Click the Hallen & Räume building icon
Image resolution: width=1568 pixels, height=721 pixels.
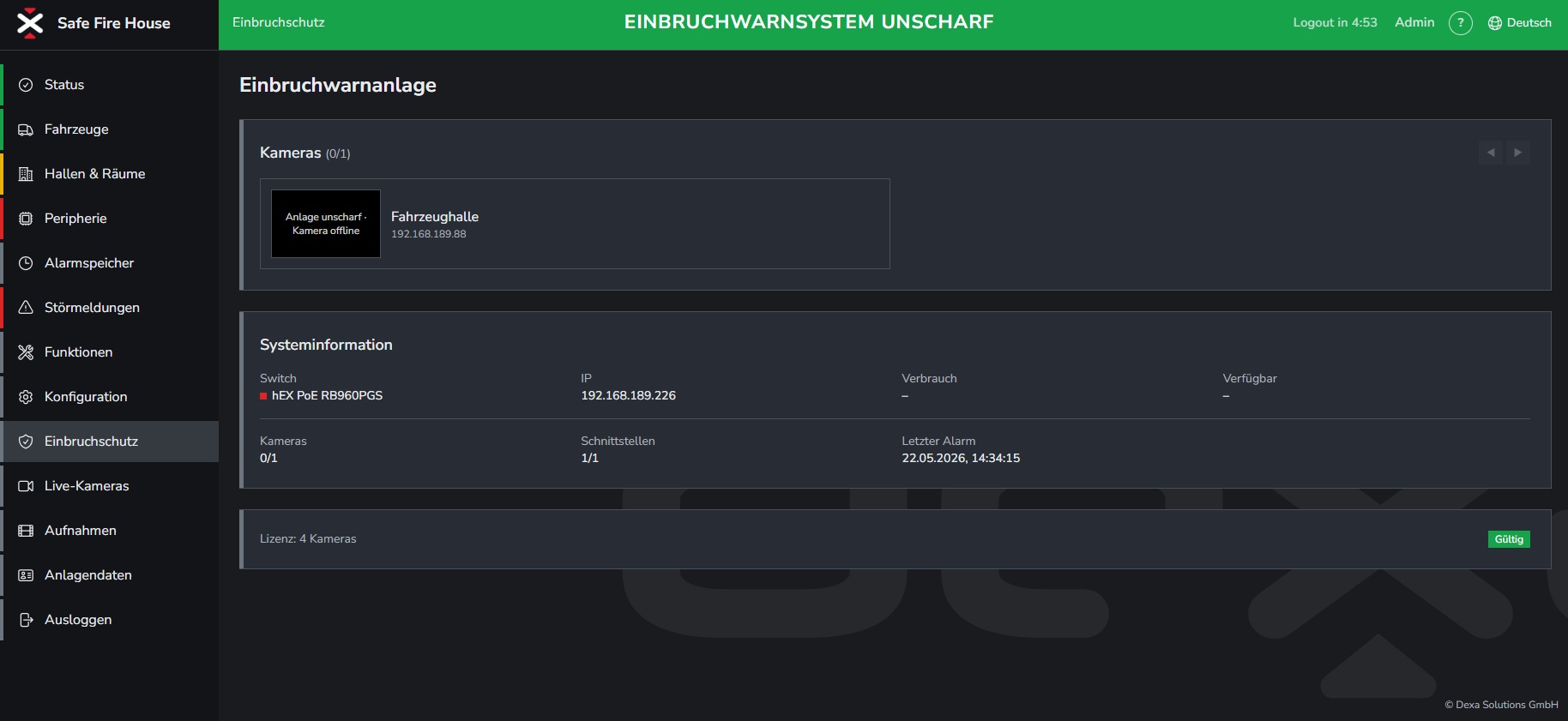pos(26,174)
